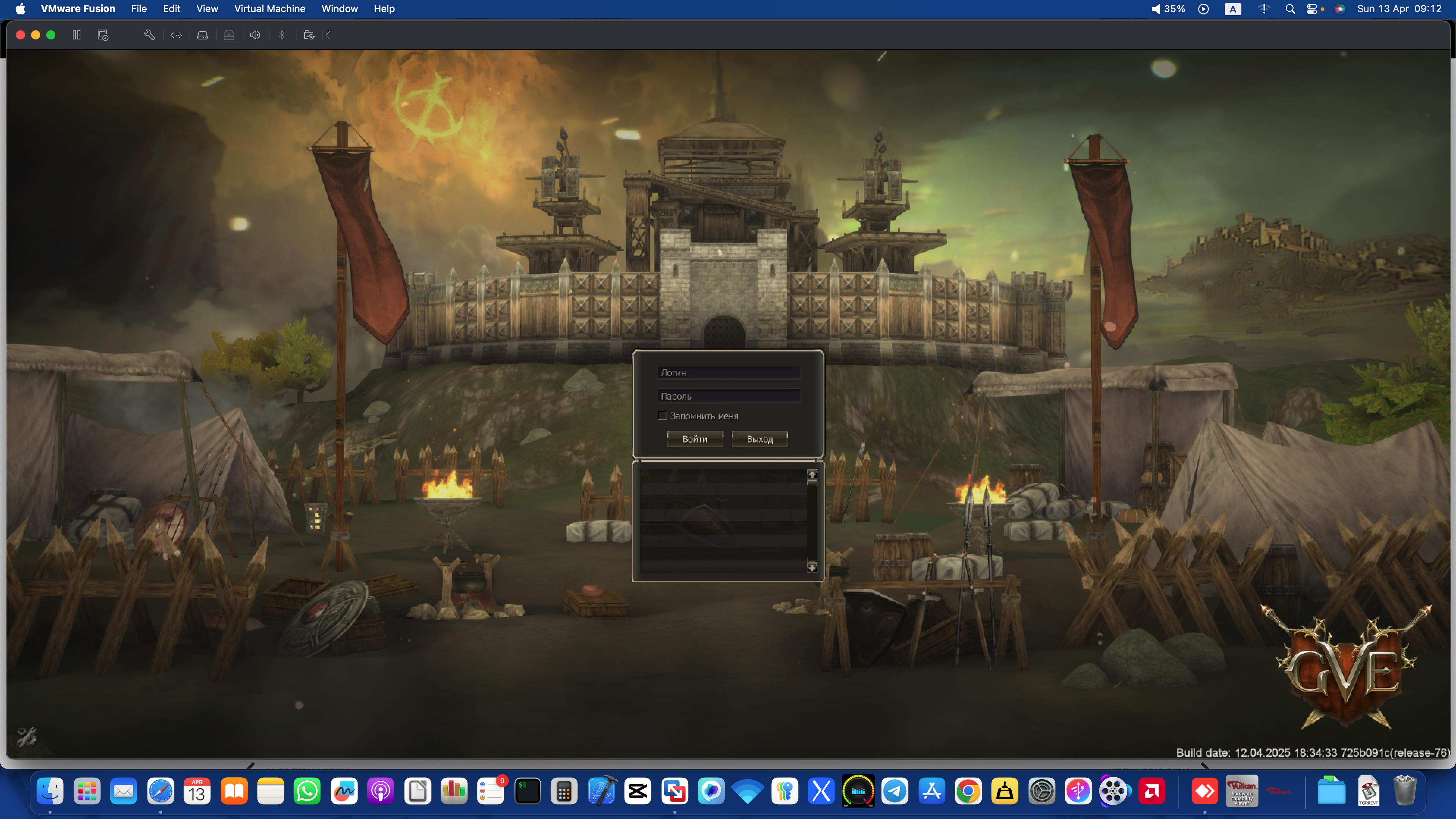Open Reminders with badge 9 in dock
1456x819 pixels.
[x=491, y=791]
